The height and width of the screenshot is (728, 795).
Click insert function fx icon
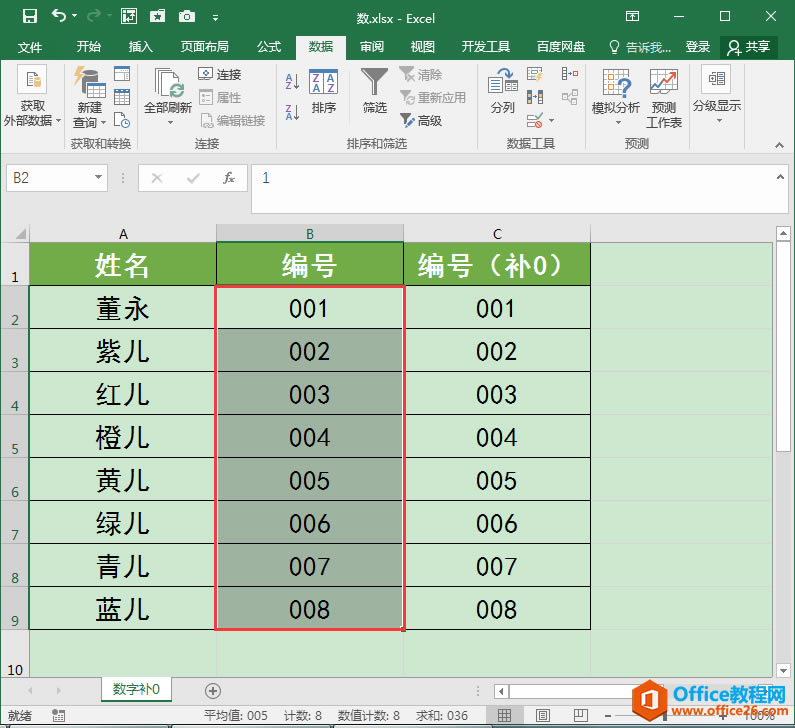(229, 178)
